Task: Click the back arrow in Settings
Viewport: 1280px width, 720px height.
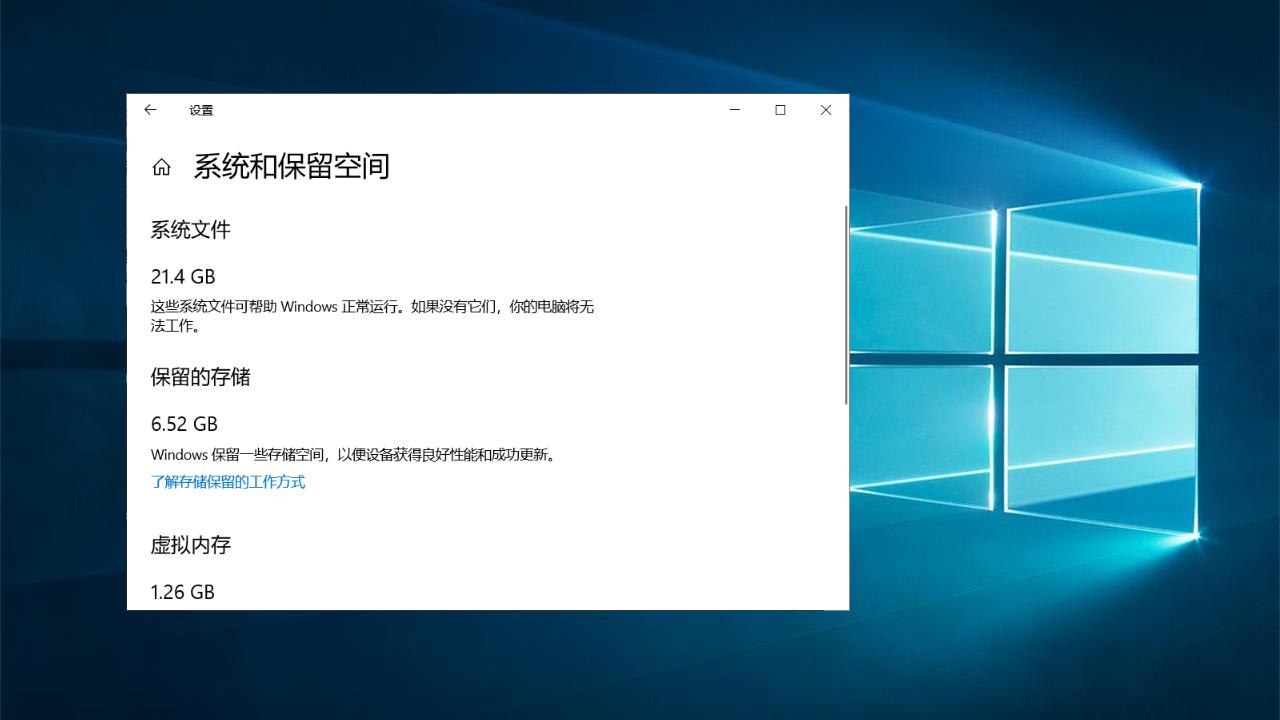Action: click(x=150, y=110)
